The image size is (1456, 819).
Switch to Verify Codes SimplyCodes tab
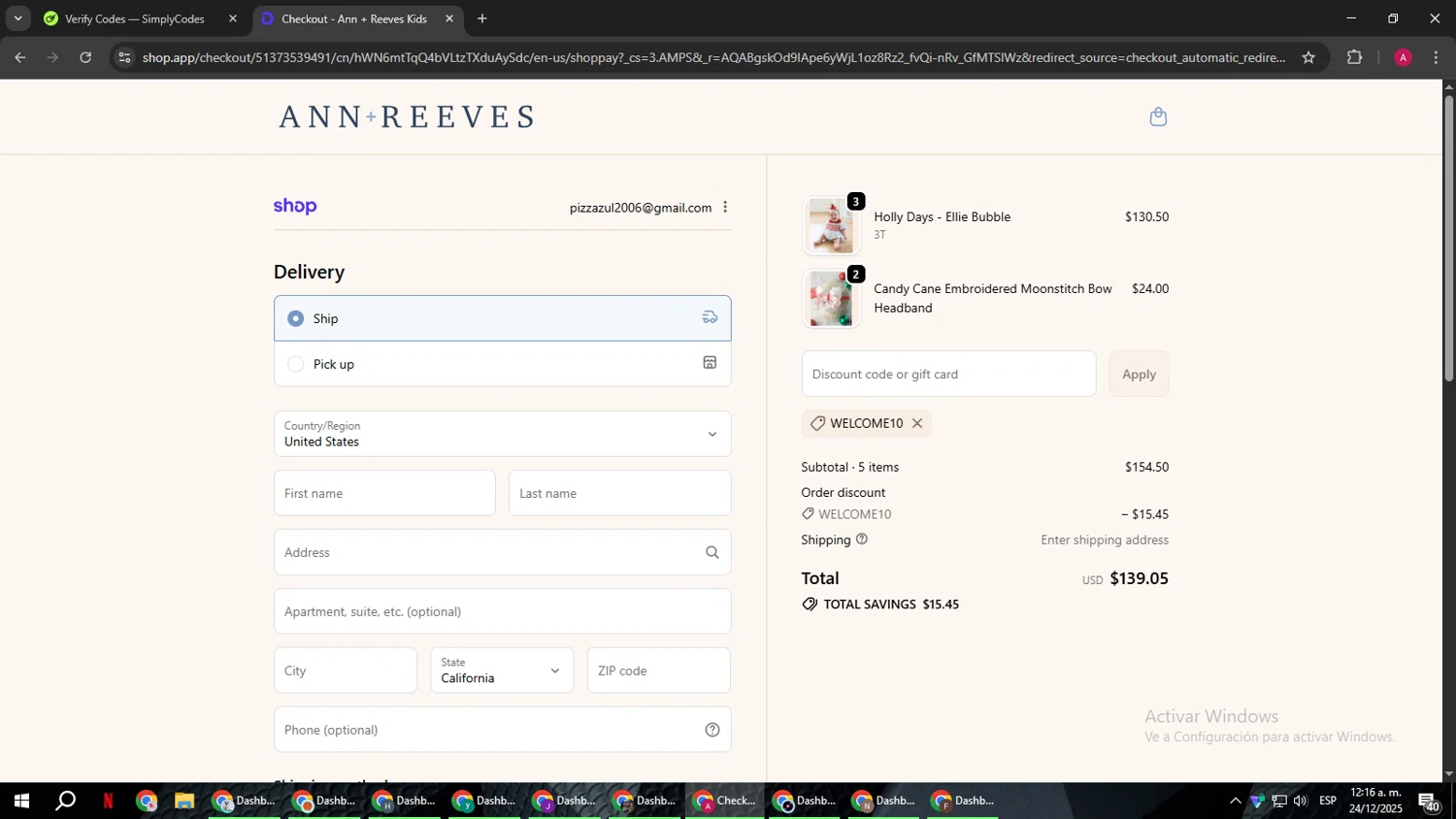point(140,18)
